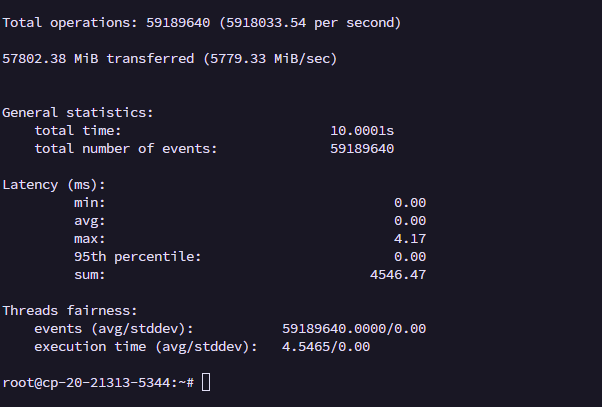Click the avg latency label

(x=89, y=220)
